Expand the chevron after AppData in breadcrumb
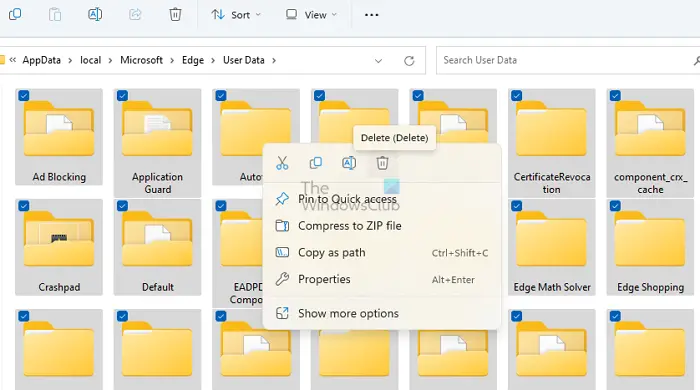This screenshot has width=700, height=390. click(70, 60)
